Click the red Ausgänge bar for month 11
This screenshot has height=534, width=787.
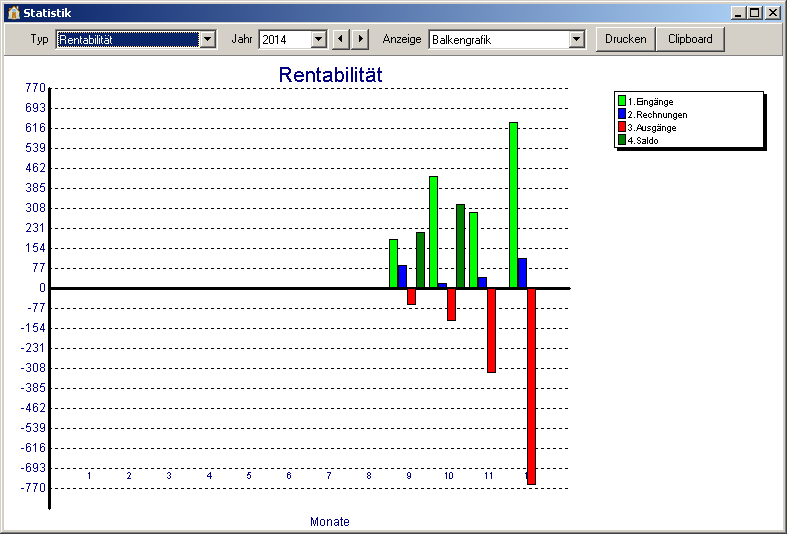tap(491, 330)
